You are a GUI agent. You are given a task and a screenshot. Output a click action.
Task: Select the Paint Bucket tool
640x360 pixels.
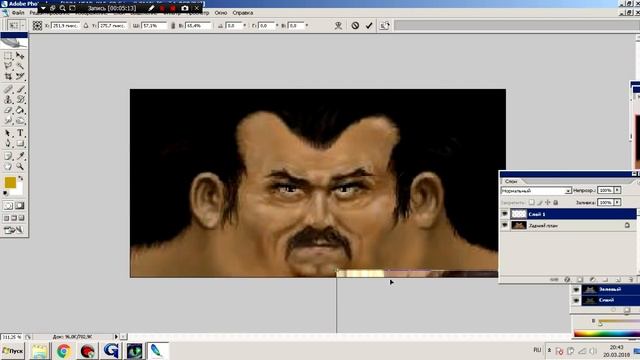pyautogui.click(x=20, y=110)
